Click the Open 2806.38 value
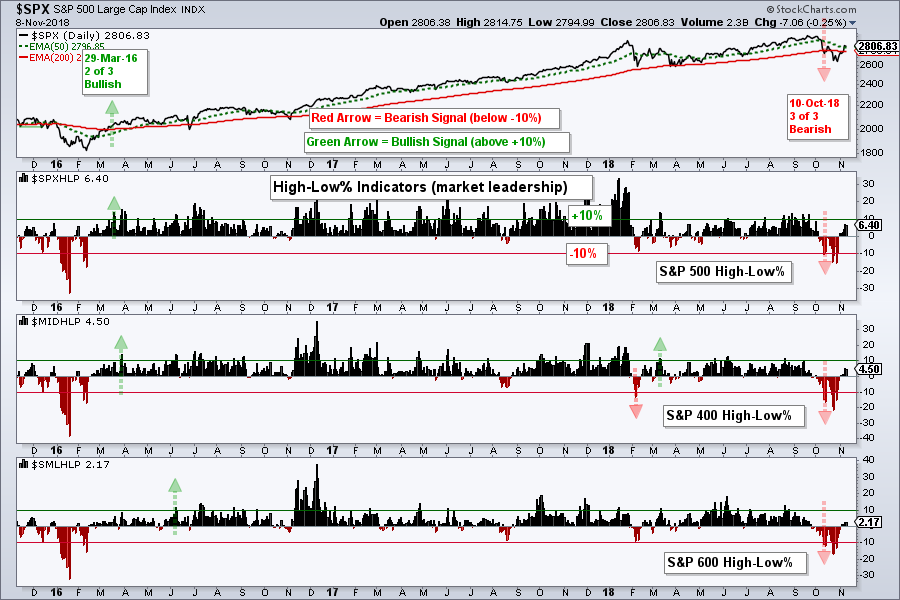The width and height of the screenshot is (900, 600). tap(414, 22)
